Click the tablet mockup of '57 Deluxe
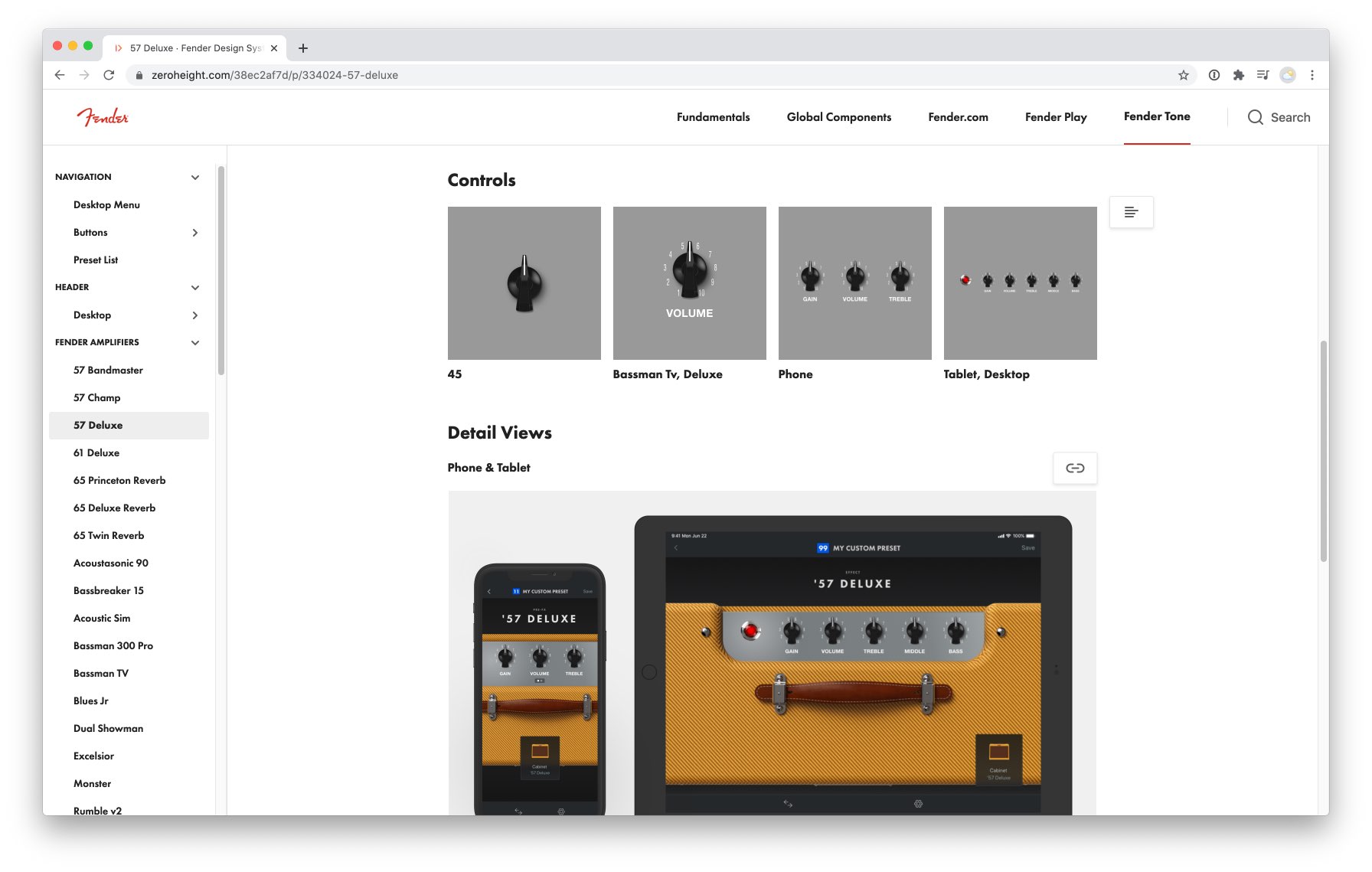 [853, 665]
